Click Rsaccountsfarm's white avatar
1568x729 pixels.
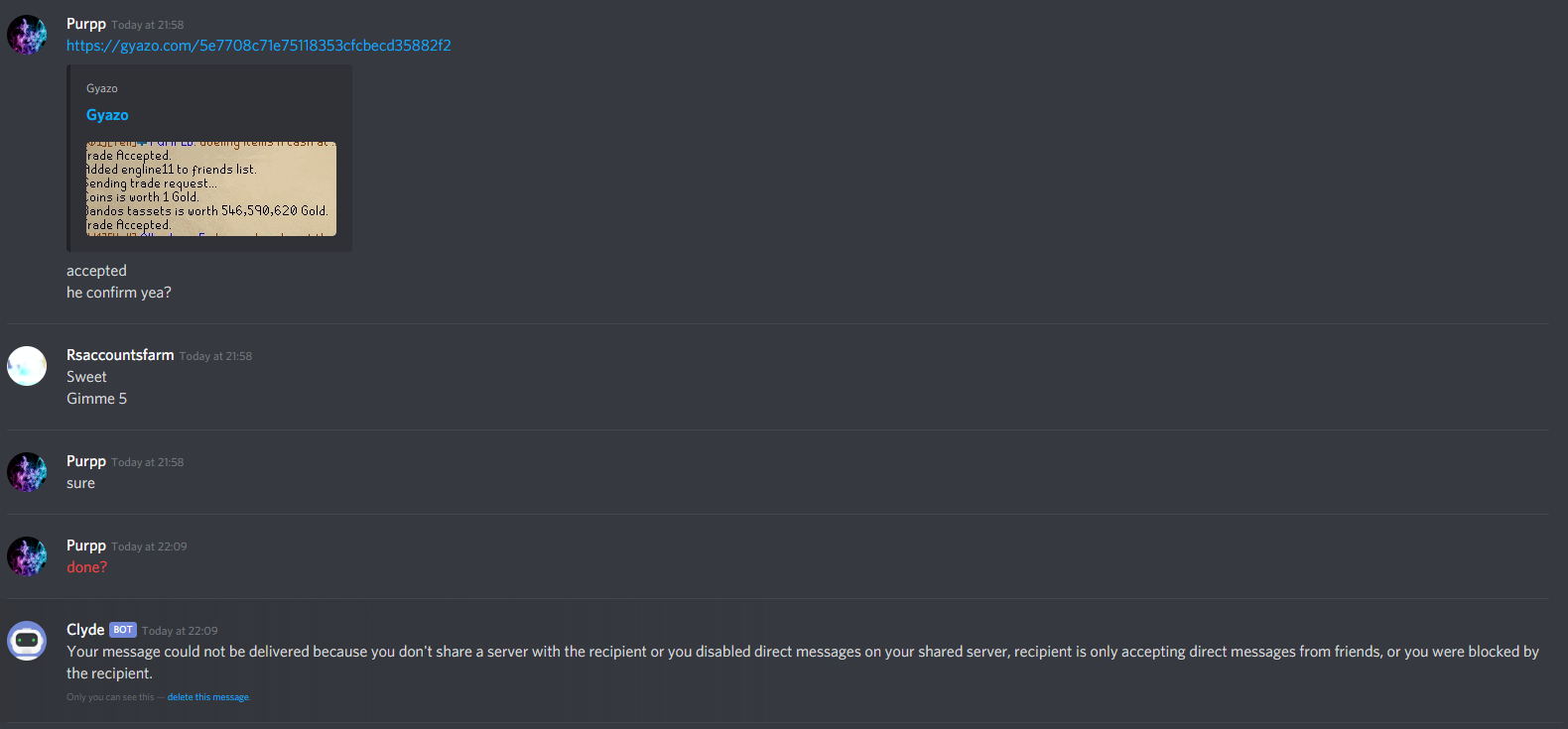(x=27, y=366)
